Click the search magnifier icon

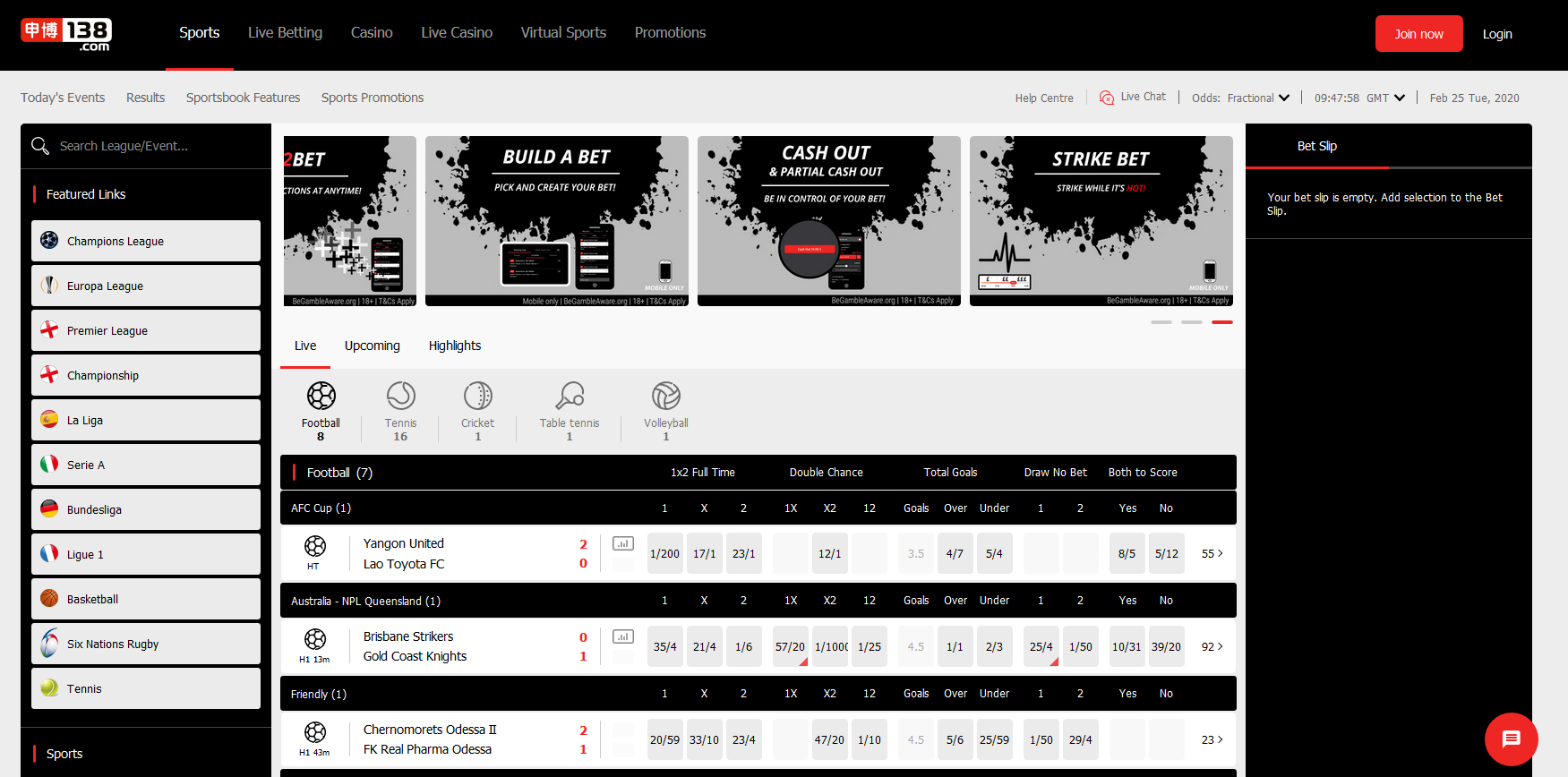40,146
